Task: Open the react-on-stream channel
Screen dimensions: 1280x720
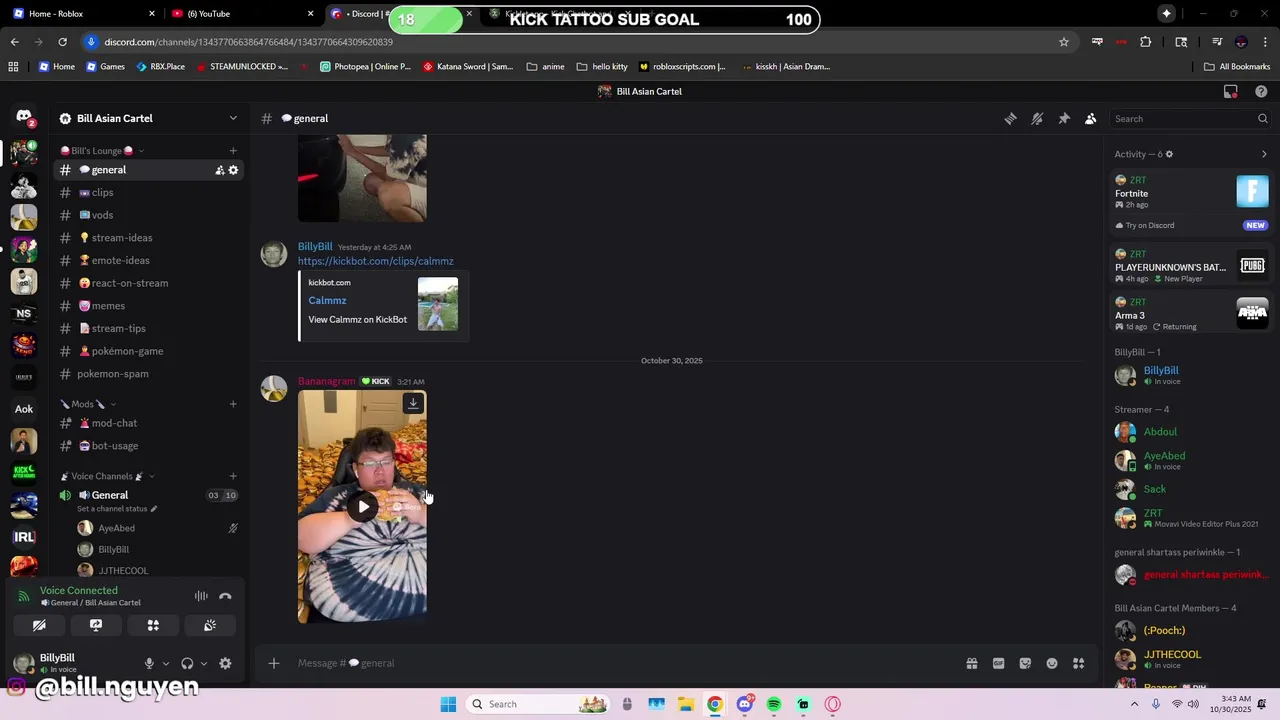Action: click(148, 283)
